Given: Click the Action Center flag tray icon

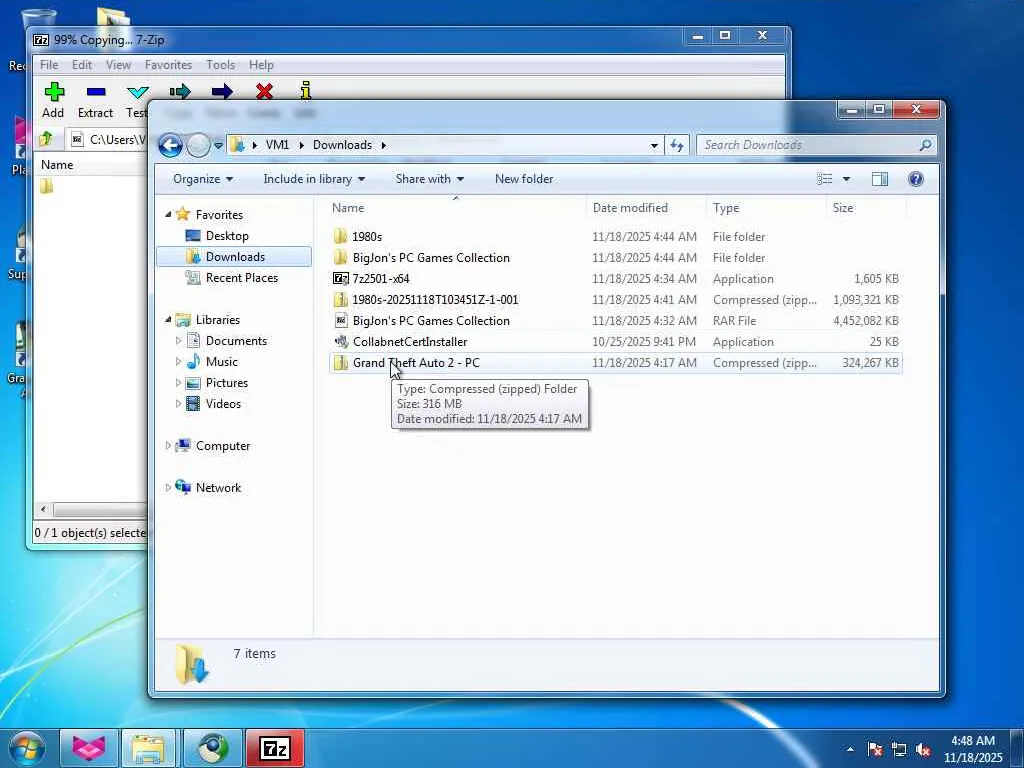Looking at the screenshot, I should pyautogui.click(x=874, y=750).
